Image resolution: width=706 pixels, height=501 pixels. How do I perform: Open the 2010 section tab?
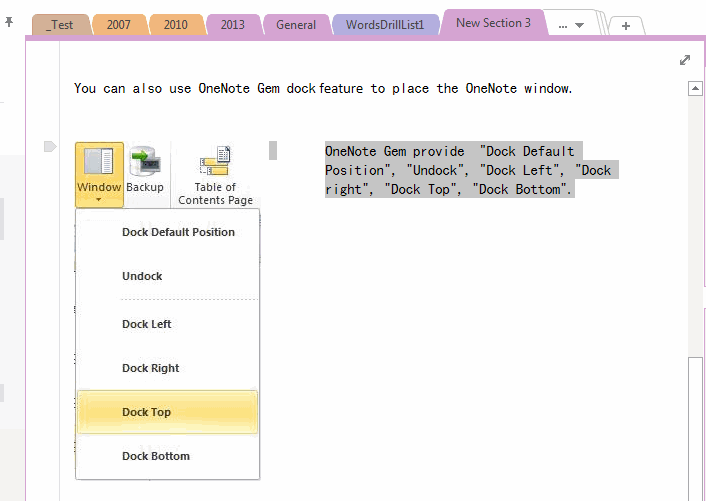tap(176, 25)
